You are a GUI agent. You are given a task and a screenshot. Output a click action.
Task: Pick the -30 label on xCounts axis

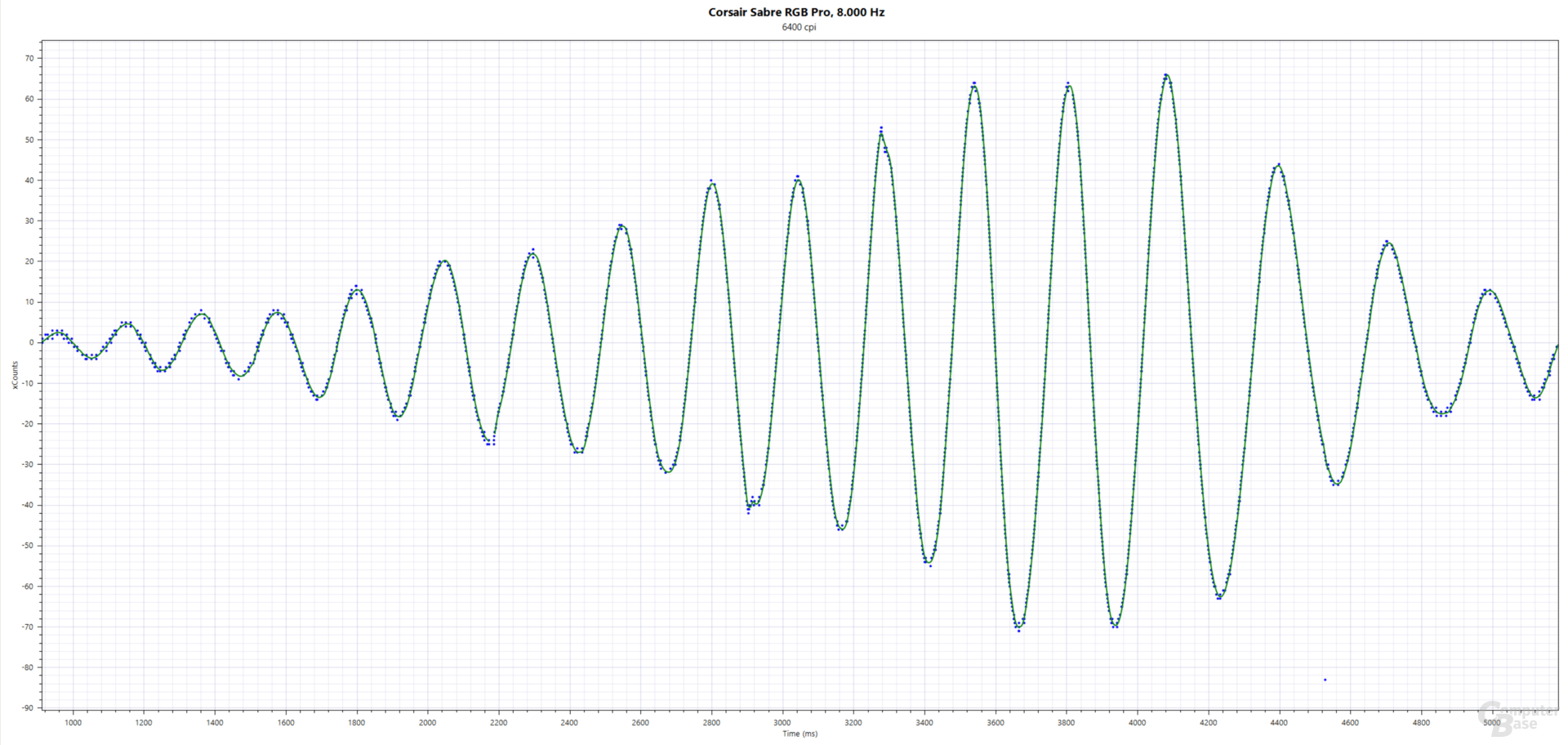pos(29,465)
